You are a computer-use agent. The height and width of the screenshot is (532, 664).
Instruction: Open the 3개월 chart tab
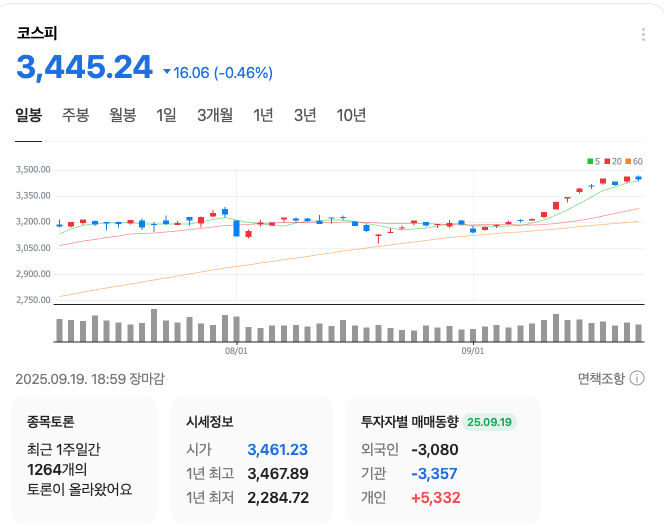215,115
